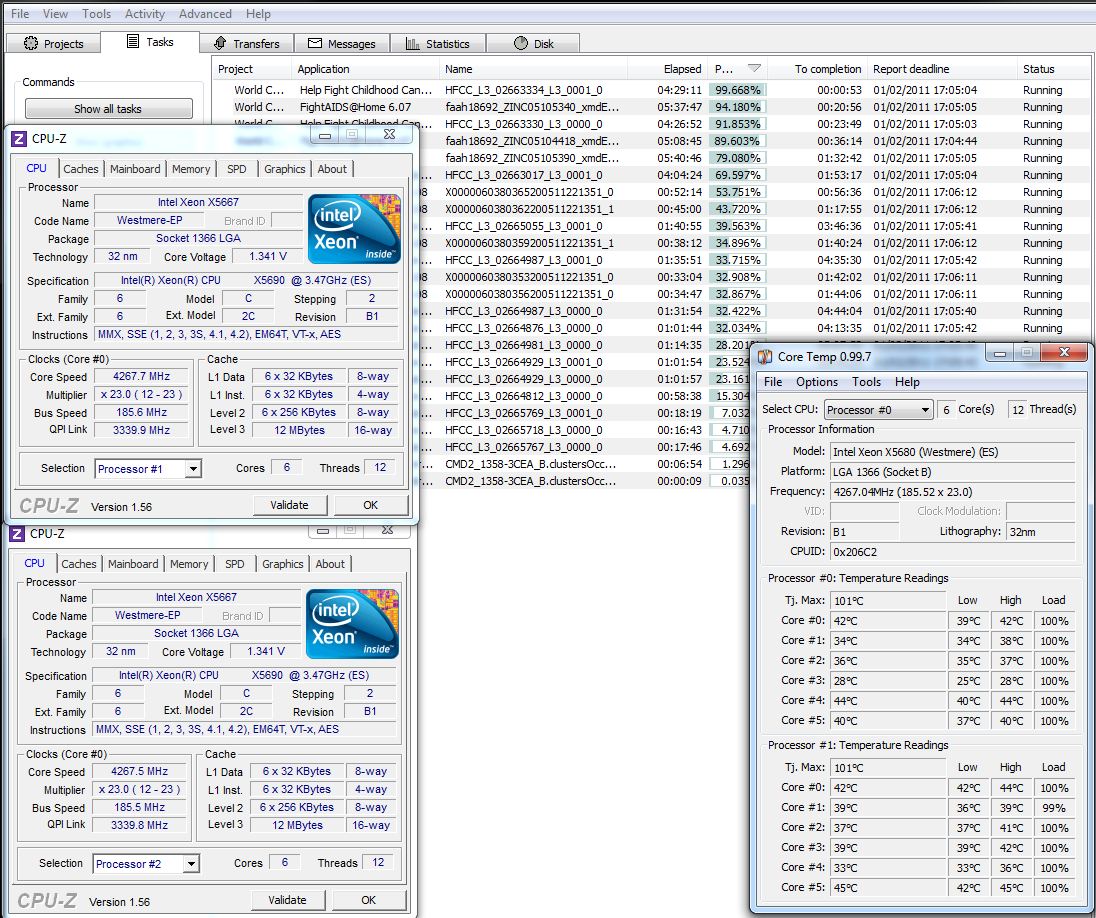This screenshot has width=1096, height=918.
Task: Click the top CPU-Z title bar Z icon
Action: click(19, 138)
